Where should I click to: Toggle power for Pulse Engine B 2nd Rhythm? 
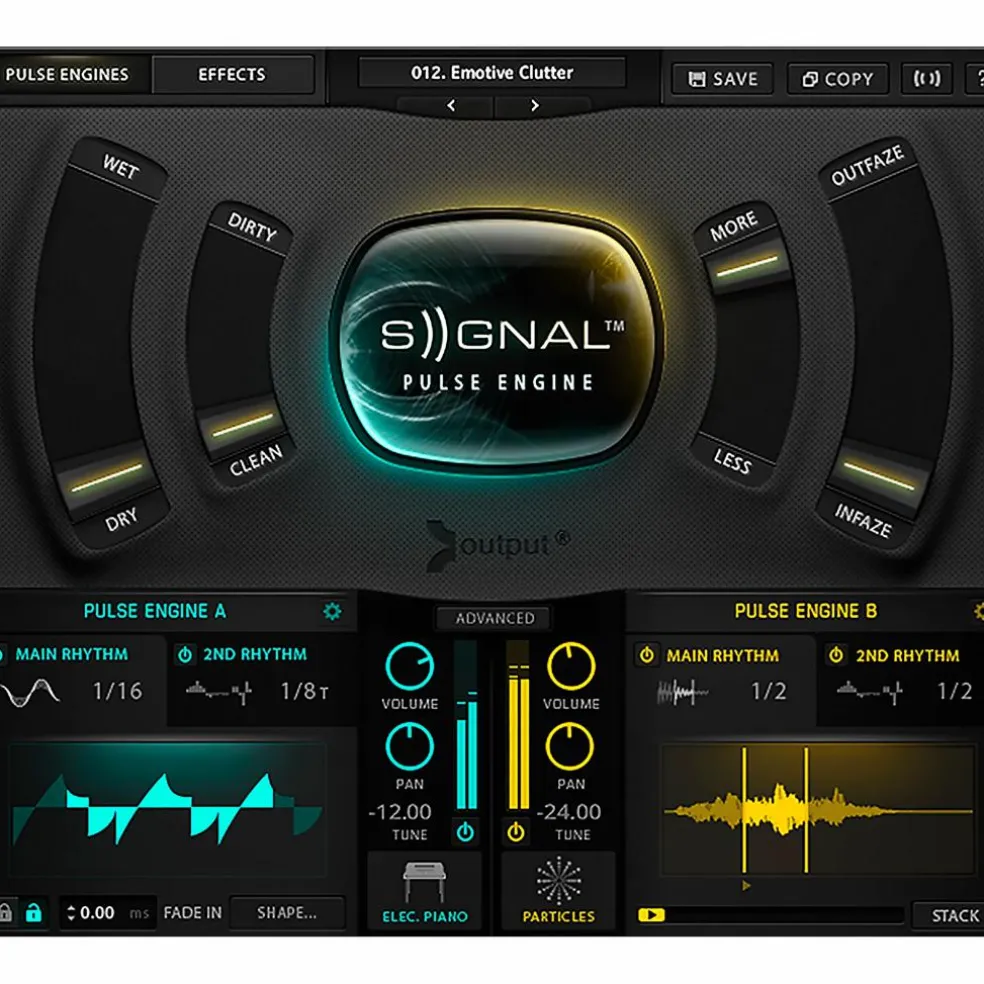coord(836,655)
